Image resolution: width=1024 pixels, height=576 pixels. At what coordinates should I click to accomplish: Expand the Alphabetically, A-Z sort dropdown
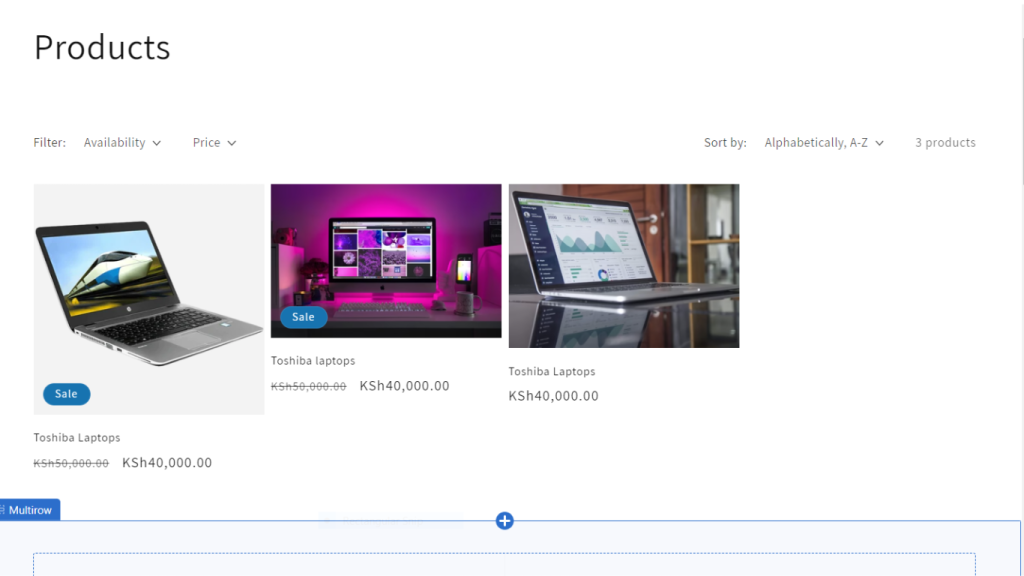[824, 142]
